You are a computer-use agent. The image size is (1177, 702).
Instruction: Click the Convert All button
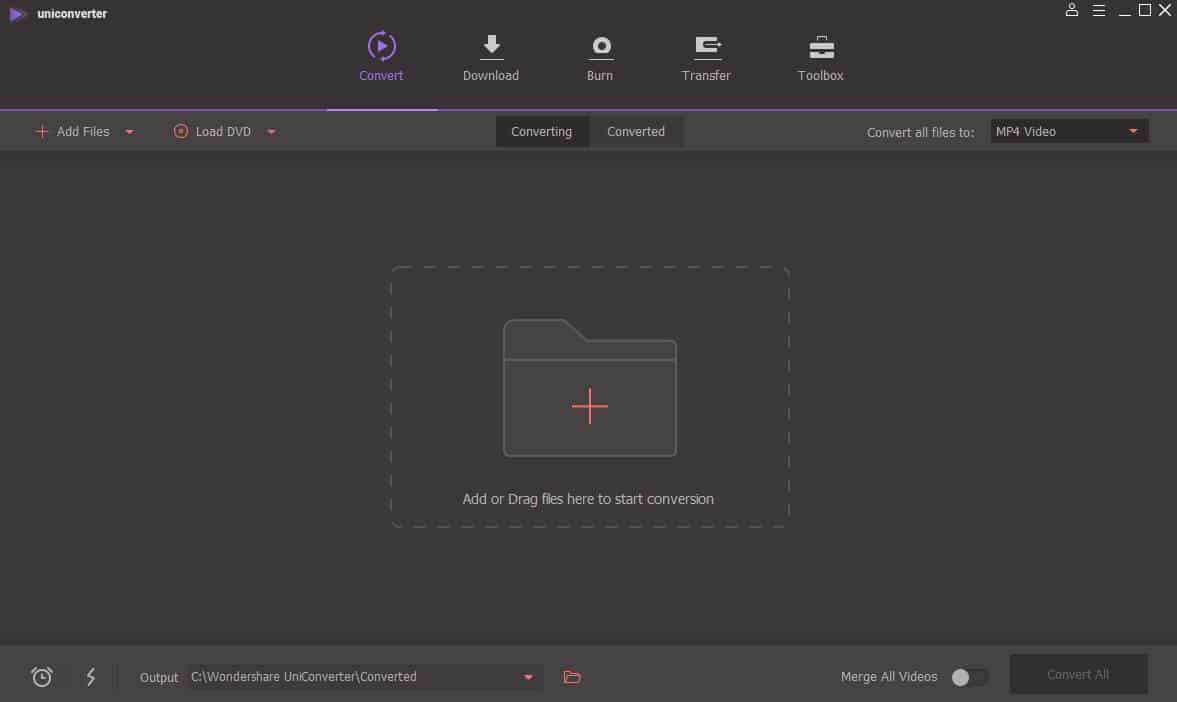click(1078, 674)
